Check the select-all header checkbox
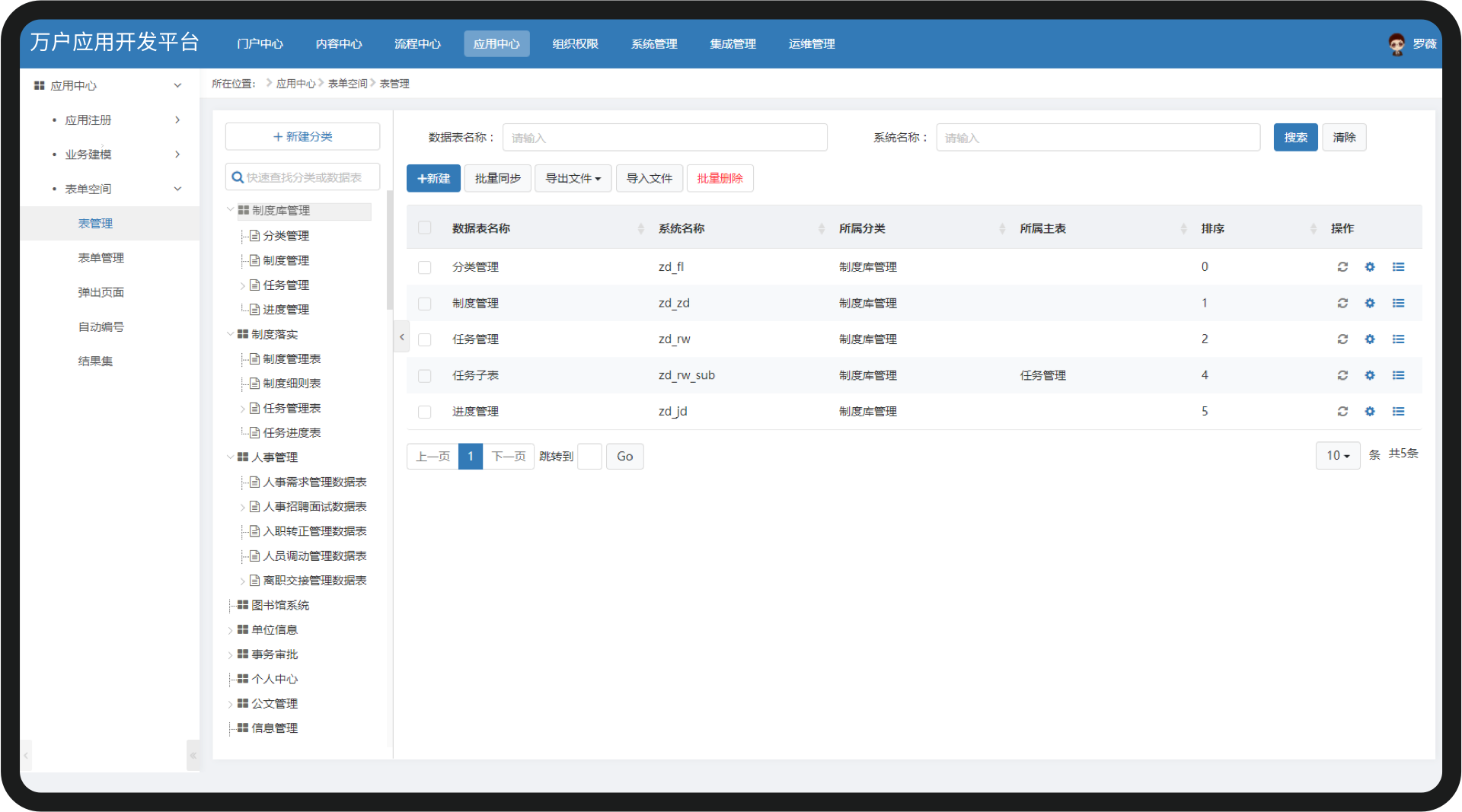This screenshot has width=1462, height=812. pos(425,228)
